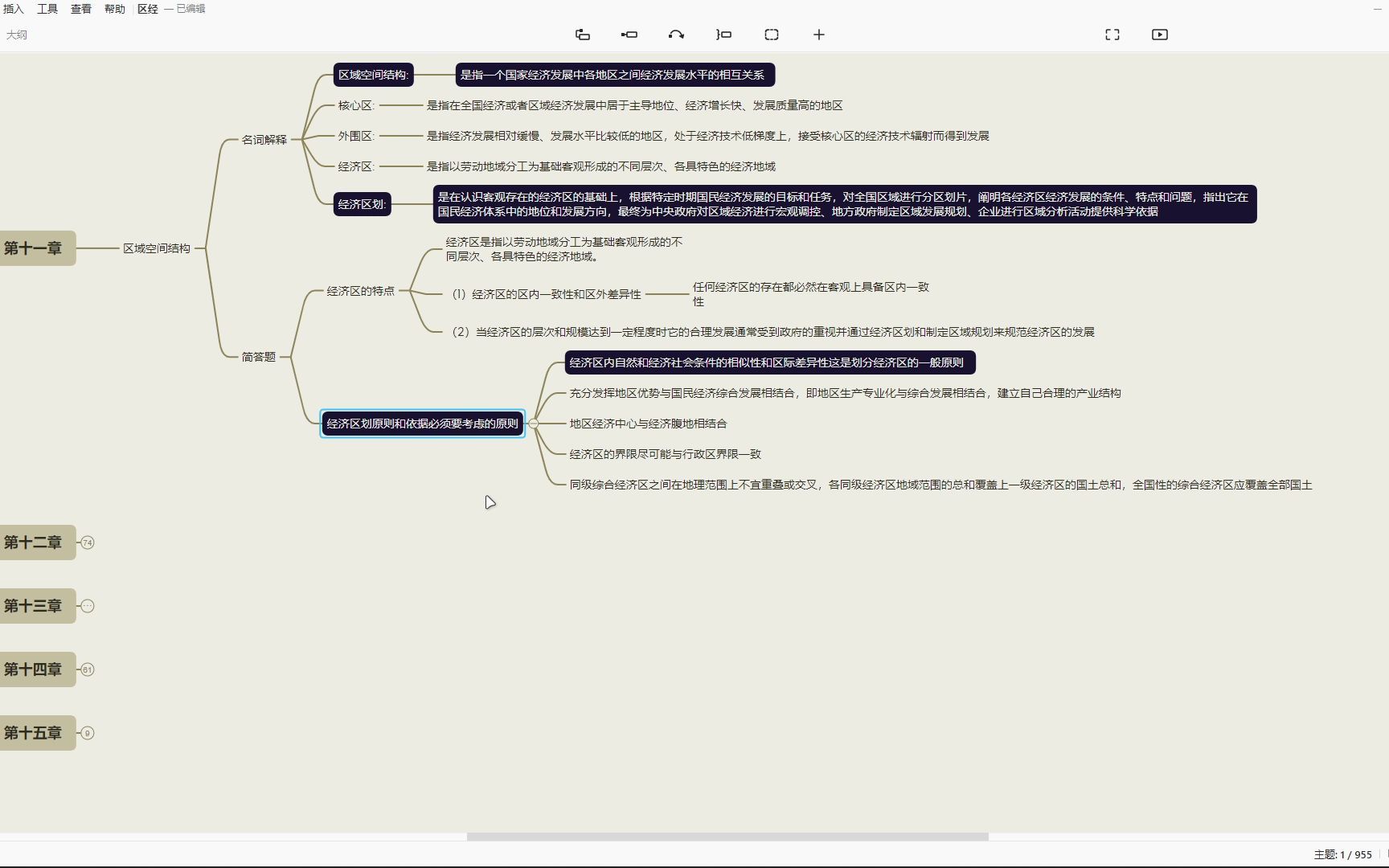The image size is (1389, 868).
Task: Click the Subtopic insert toolbar icon
Action: click(629, 35)
